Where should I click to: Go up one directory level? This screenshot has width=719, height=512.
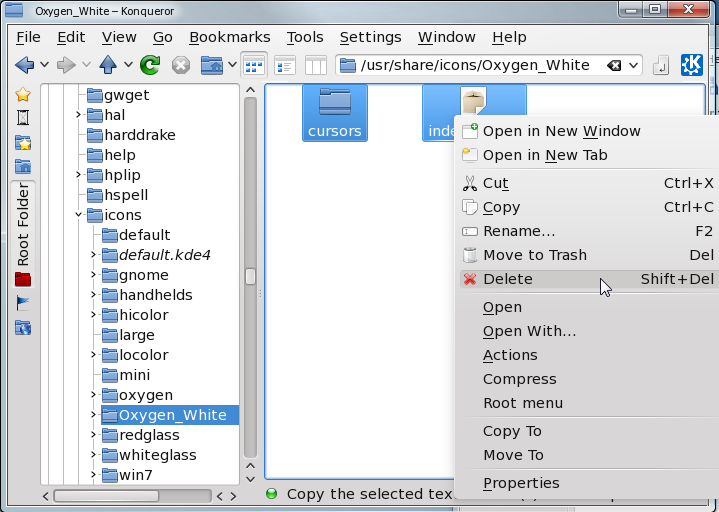click(x=108, y=65)
